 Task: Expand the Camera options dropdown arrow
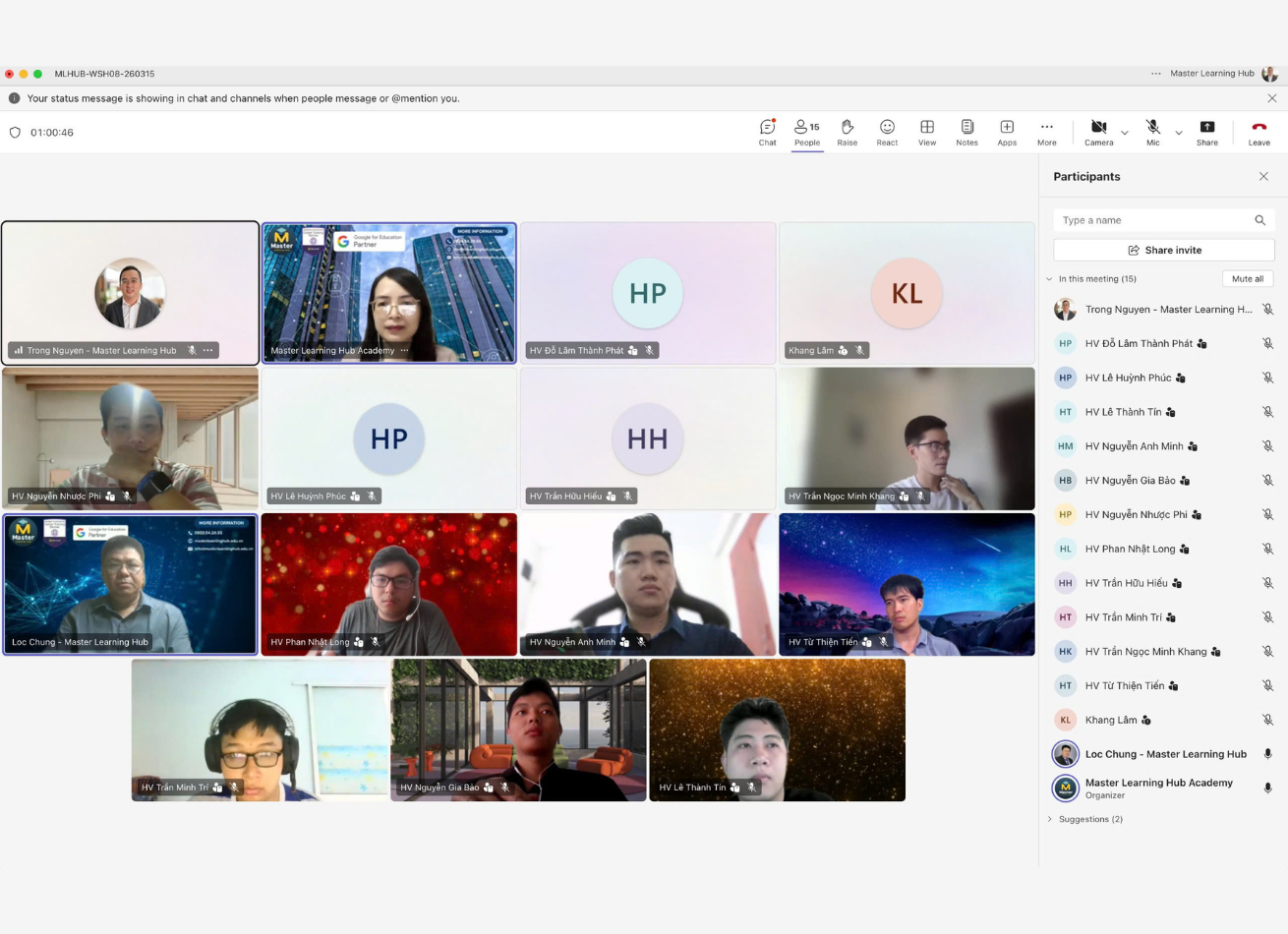(1125, 133)
